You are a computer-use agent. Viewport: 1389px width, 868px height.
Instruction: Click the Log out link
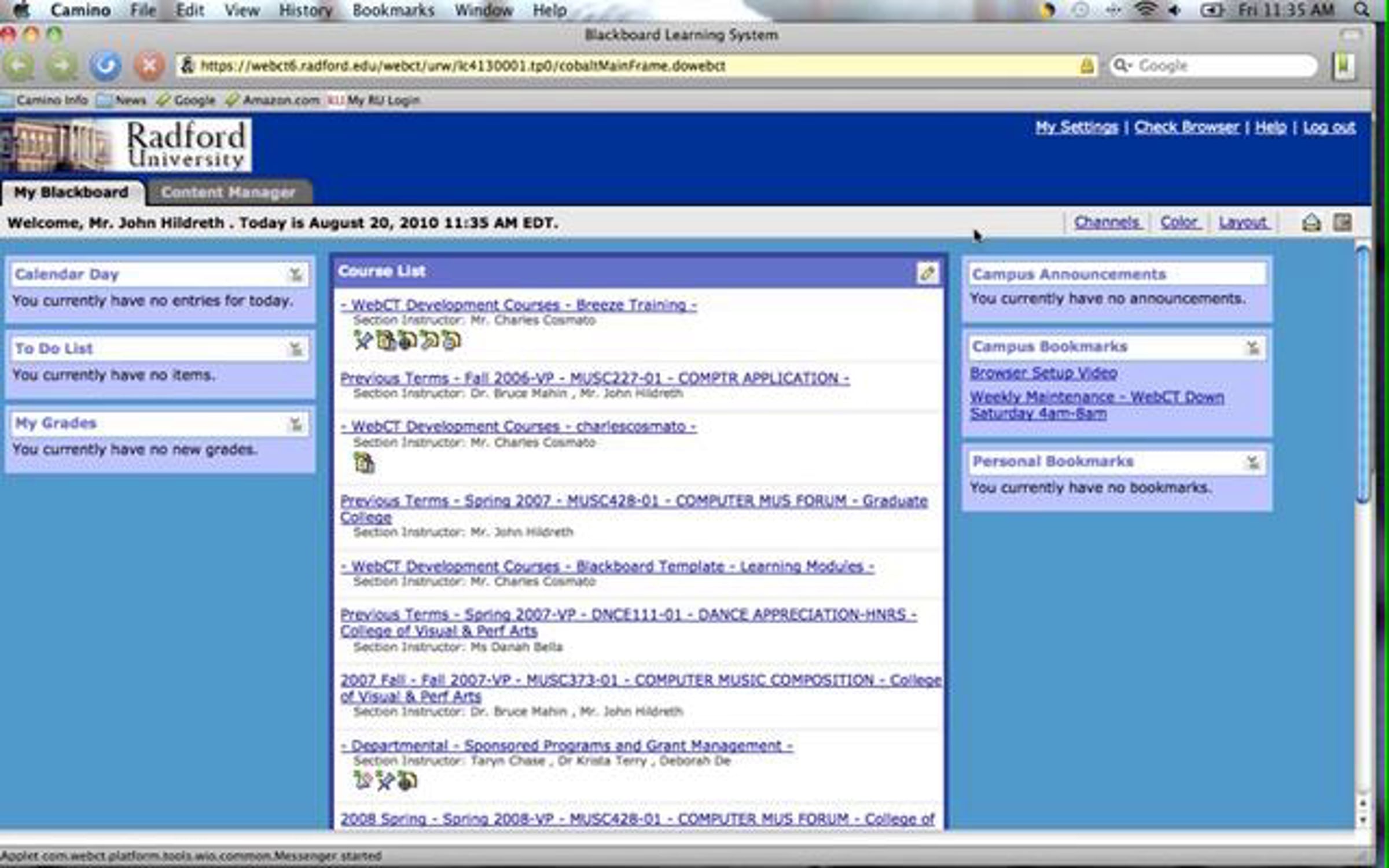(x=1329, y=127)
